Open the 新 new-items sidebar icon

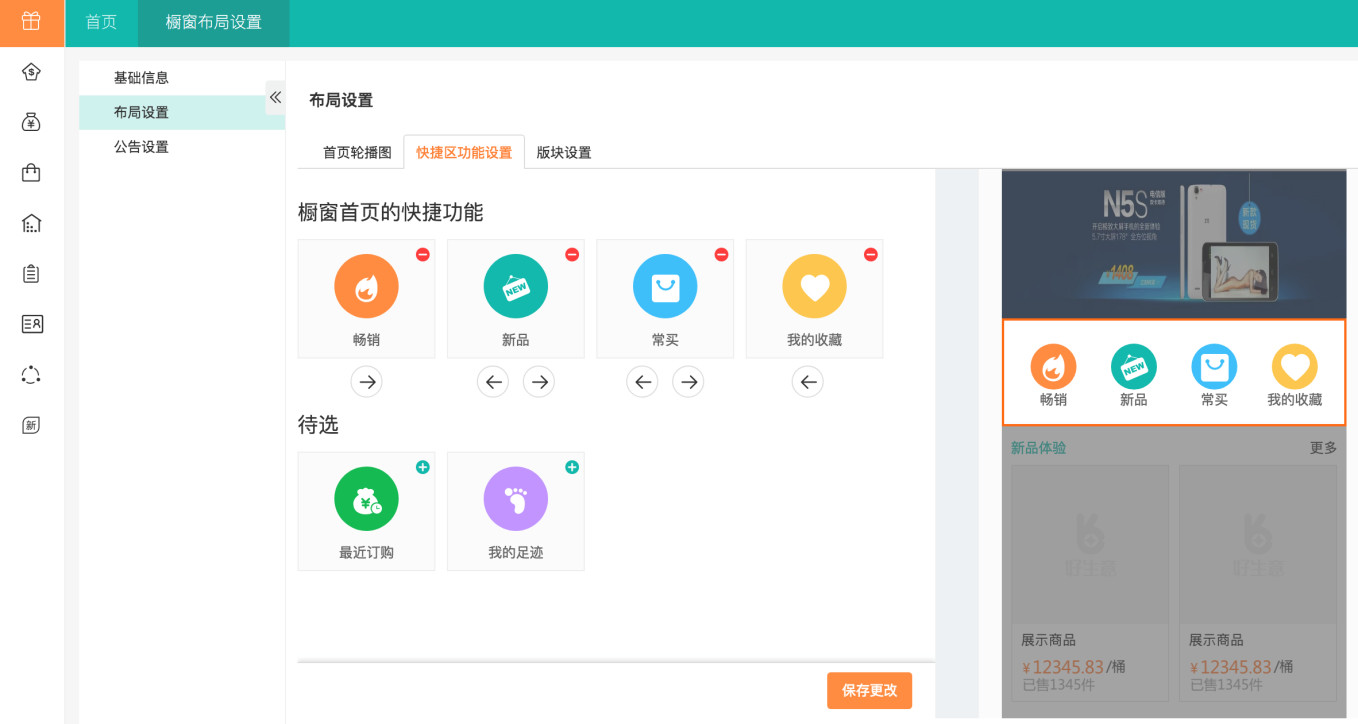pyautogui.click(x=31, y=425)
